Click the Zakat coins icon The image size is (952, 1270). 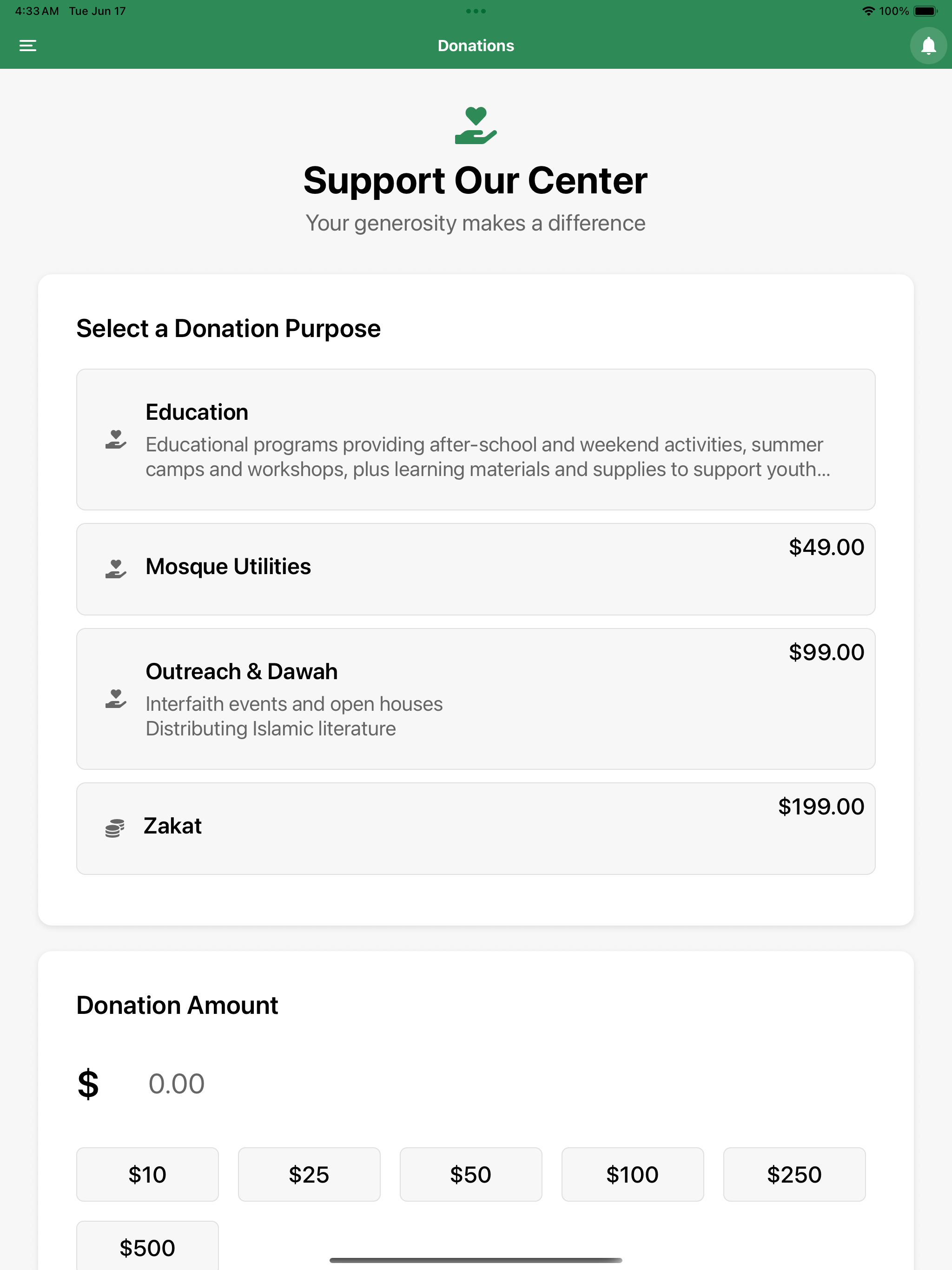[x=115, y=828]
